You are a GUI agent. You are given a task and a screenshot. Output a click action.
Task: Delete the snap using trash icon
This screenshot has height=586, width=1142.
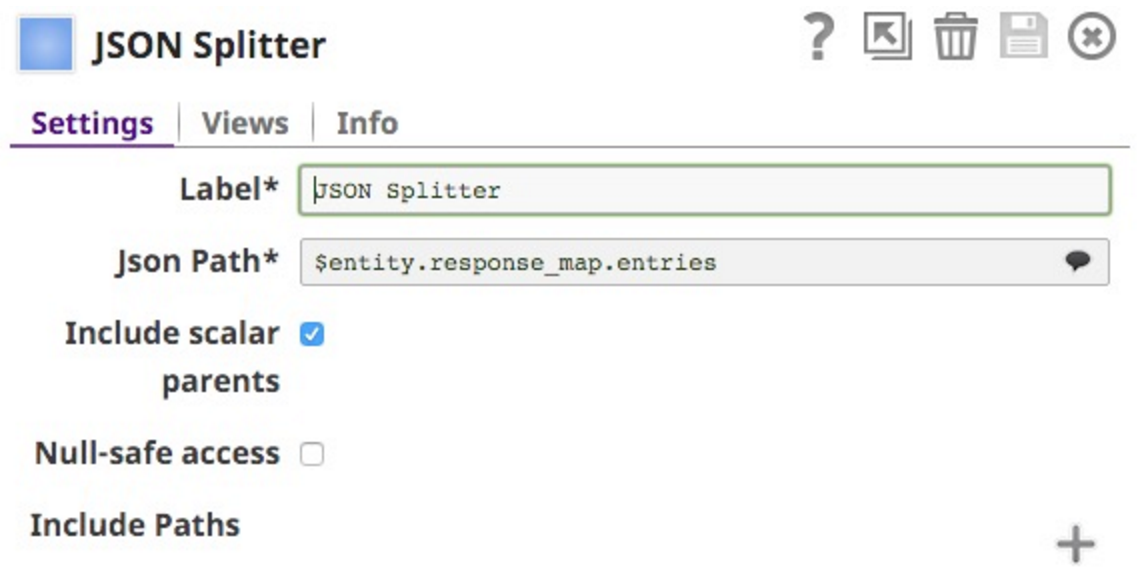pyautogui.click(x=956, y=36)
